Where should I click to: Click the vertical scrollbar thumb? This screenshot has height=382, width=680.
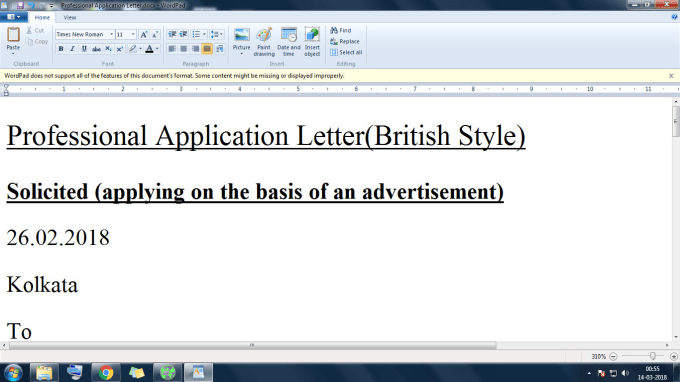pos(676,122)
